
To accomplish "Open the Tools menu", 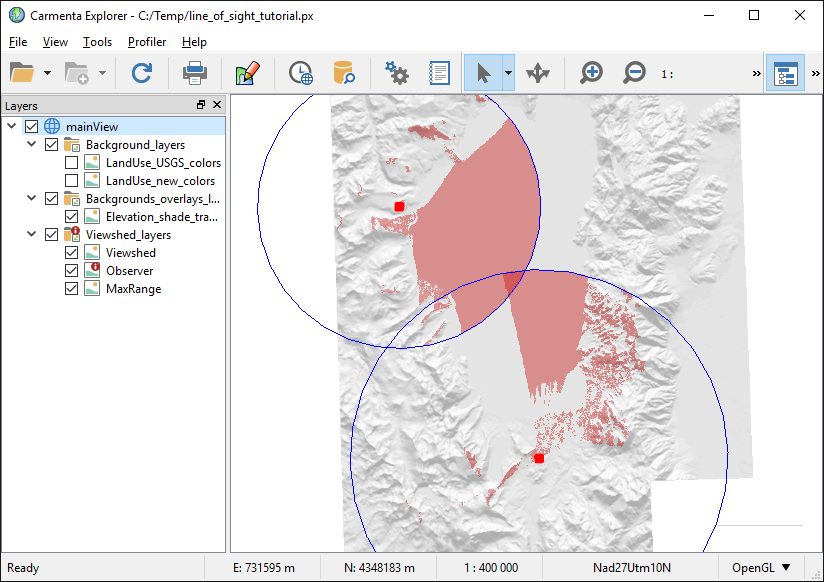I will click(97, 42).
